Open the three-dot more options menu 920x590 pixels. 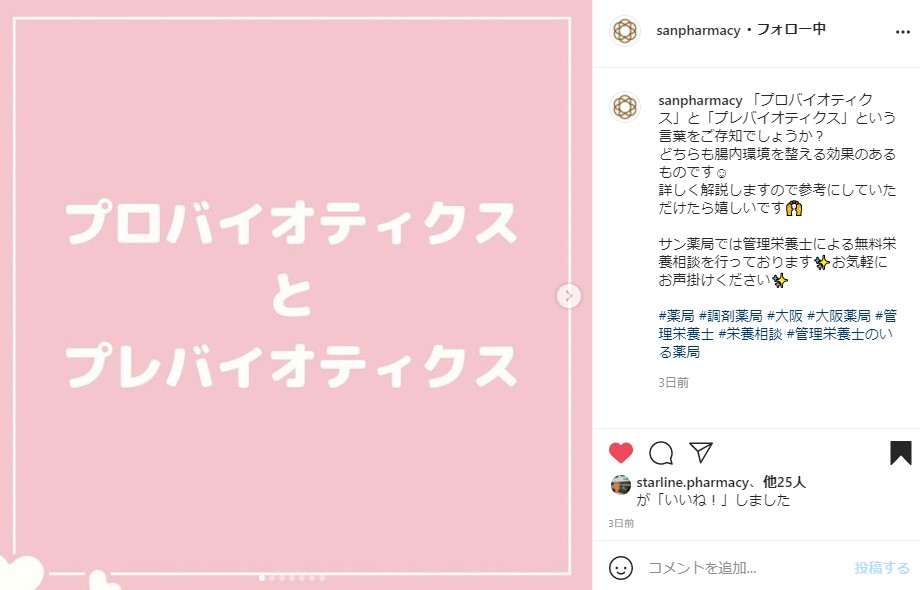click(902, 32)
